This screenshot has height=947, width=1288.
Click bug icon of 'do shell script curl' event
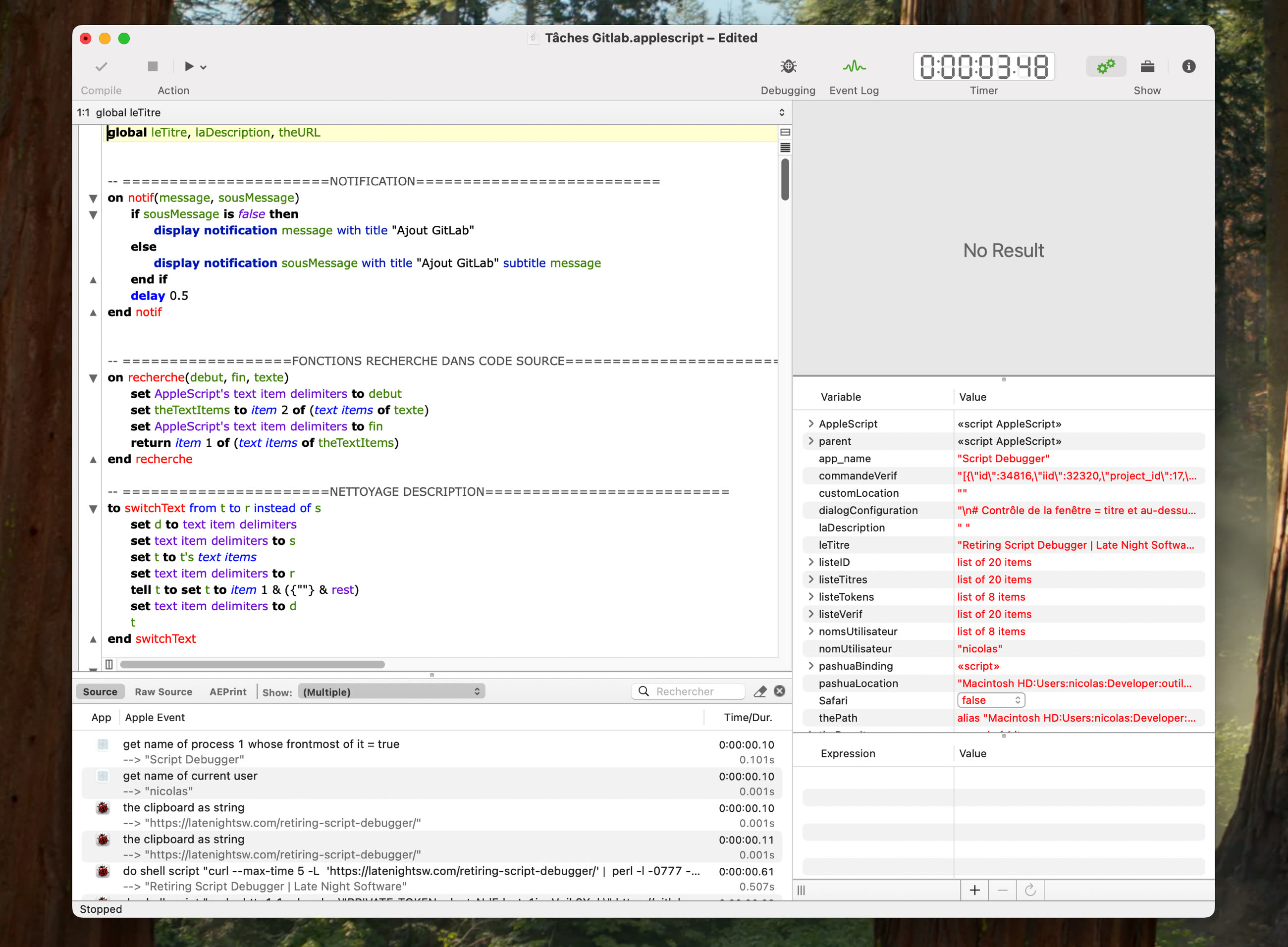point(103,871)
